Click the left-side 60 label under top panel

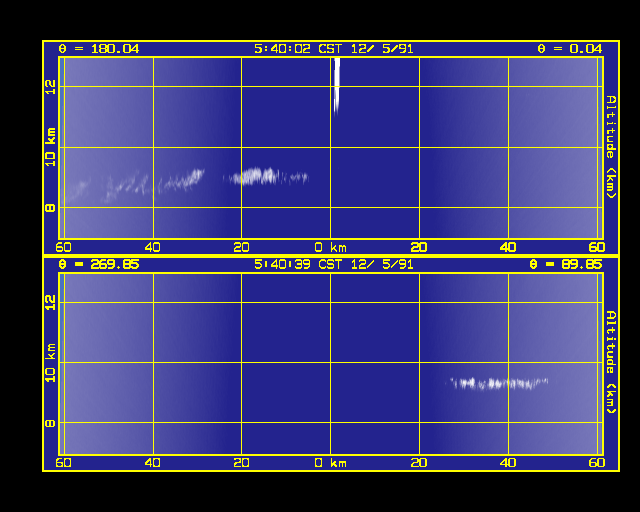point(63,247)
